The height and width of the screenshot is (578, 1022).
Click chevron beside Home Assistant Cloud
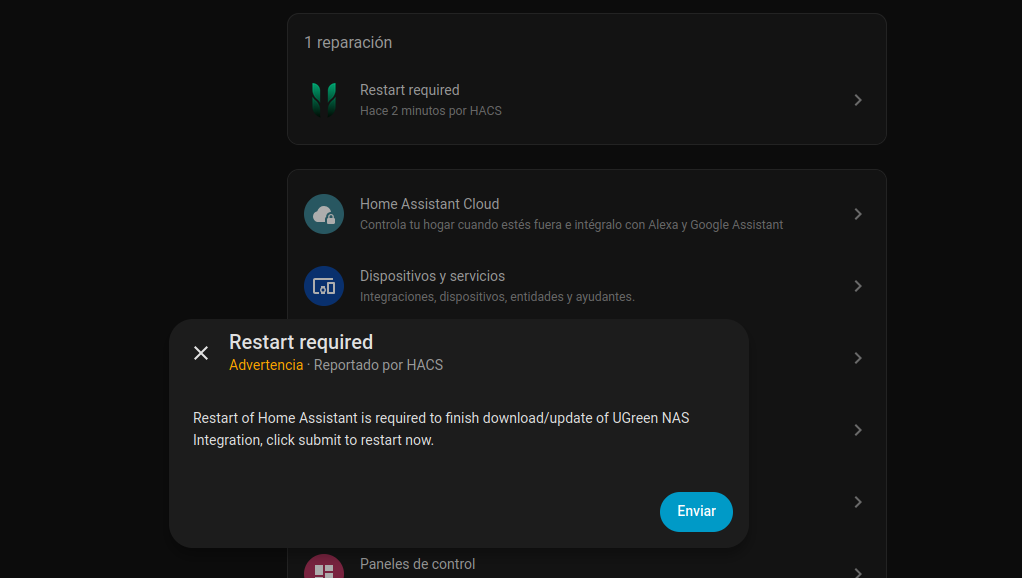click(857, 214)
